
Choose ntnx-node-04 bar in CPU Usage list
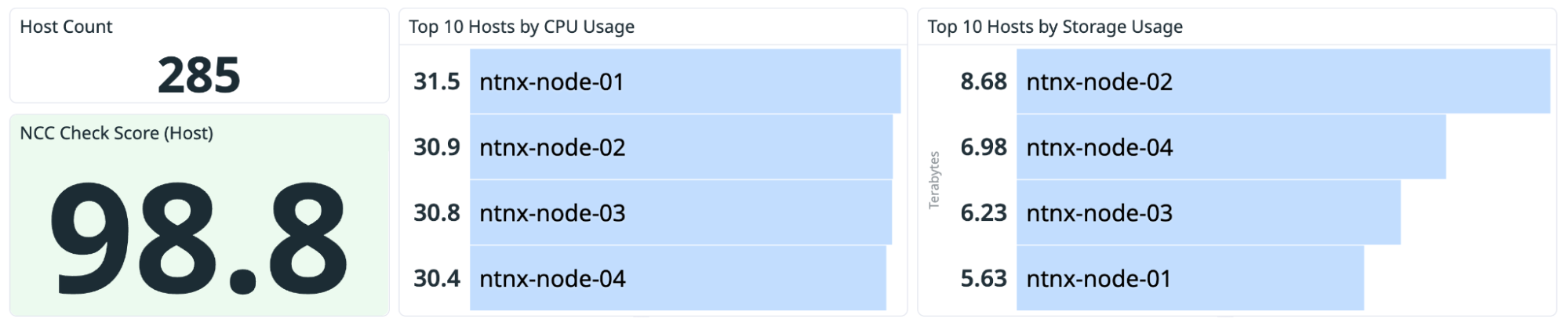point(678,279)
